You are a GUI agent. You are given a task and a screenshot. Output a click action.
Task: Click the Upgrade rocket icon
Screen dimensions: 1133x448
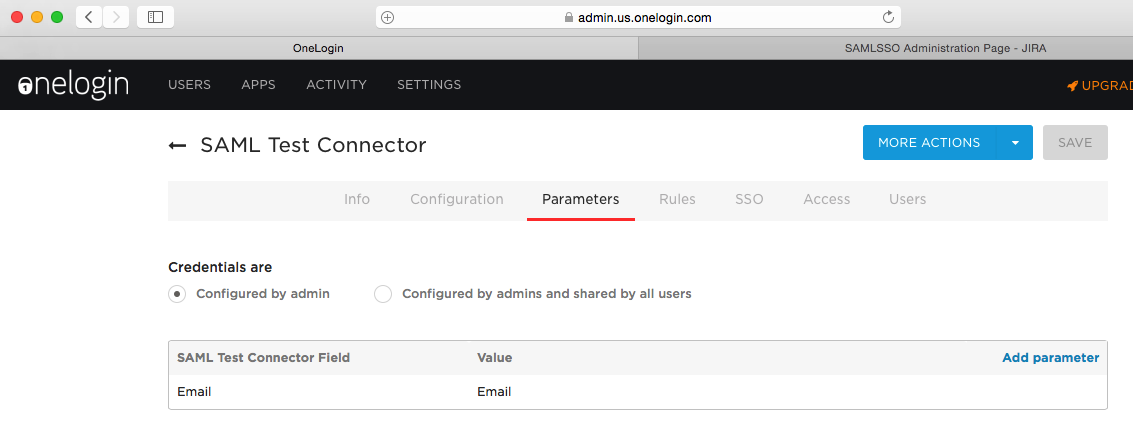(x=1072, y=86)
